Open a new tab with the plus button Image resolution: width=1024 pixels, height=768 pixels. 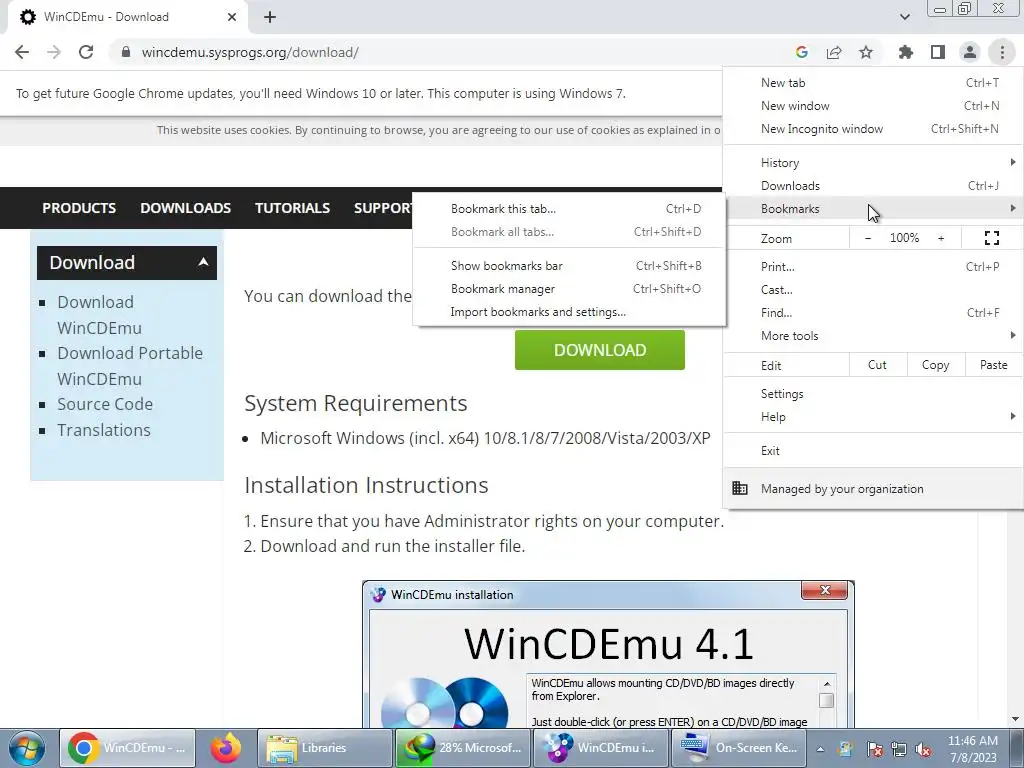tap(270, 17)
